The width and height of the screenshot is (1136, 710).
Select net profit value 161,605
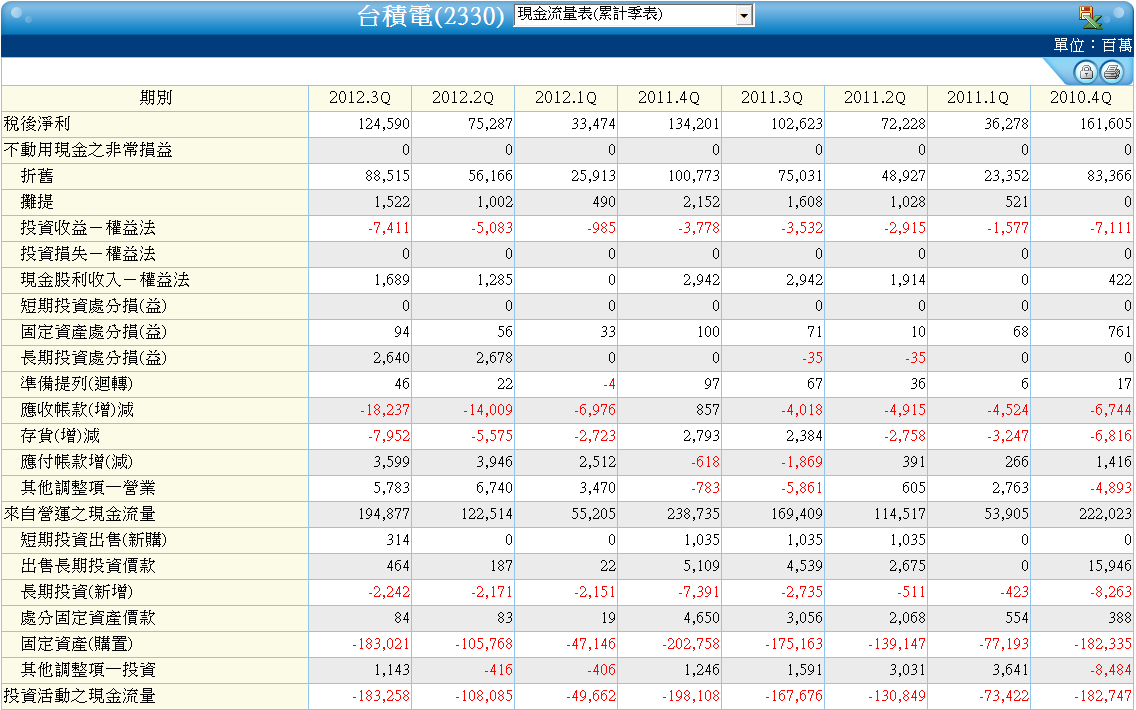pos(1106,125)
